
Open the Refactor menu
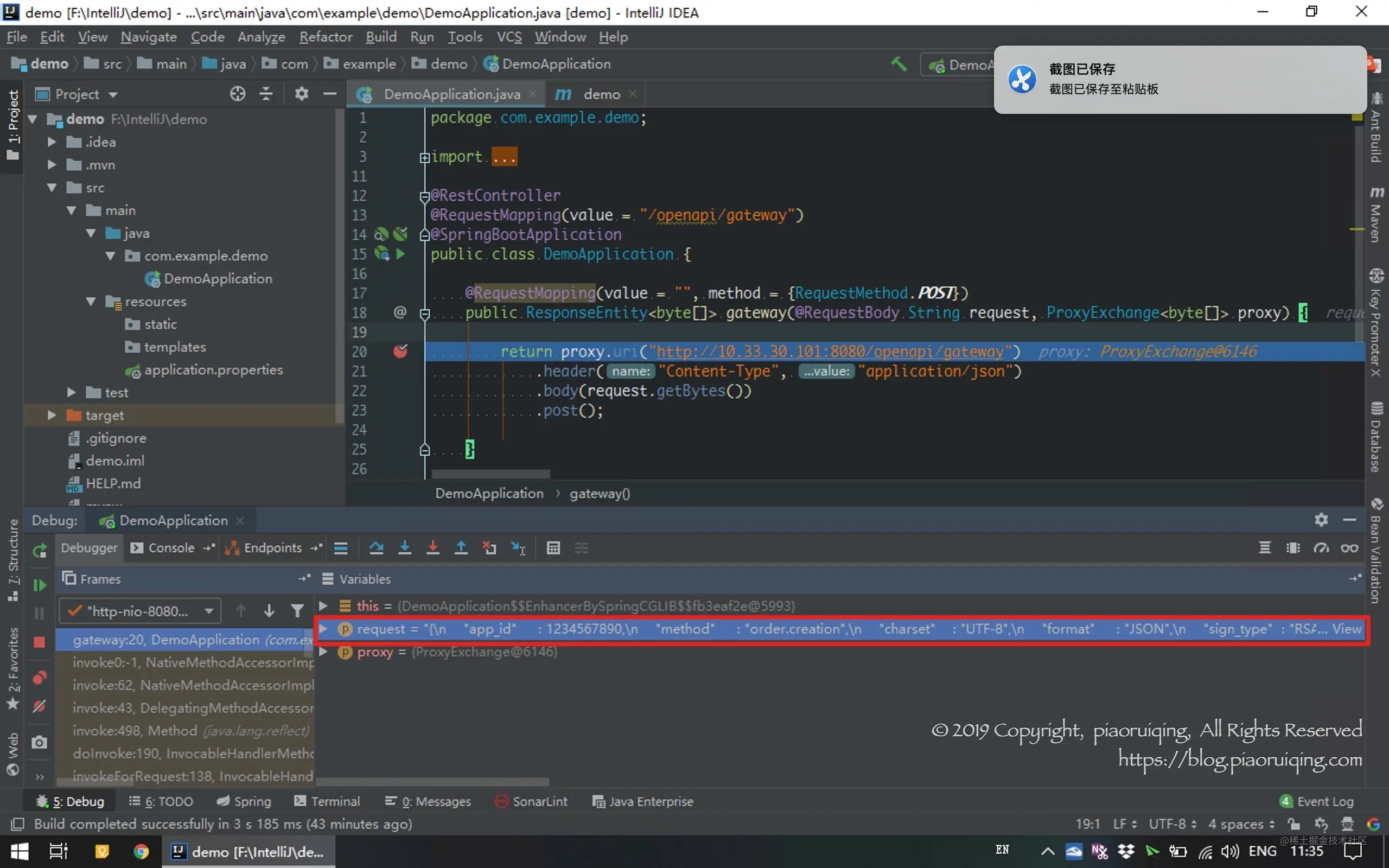coord(326,37)
